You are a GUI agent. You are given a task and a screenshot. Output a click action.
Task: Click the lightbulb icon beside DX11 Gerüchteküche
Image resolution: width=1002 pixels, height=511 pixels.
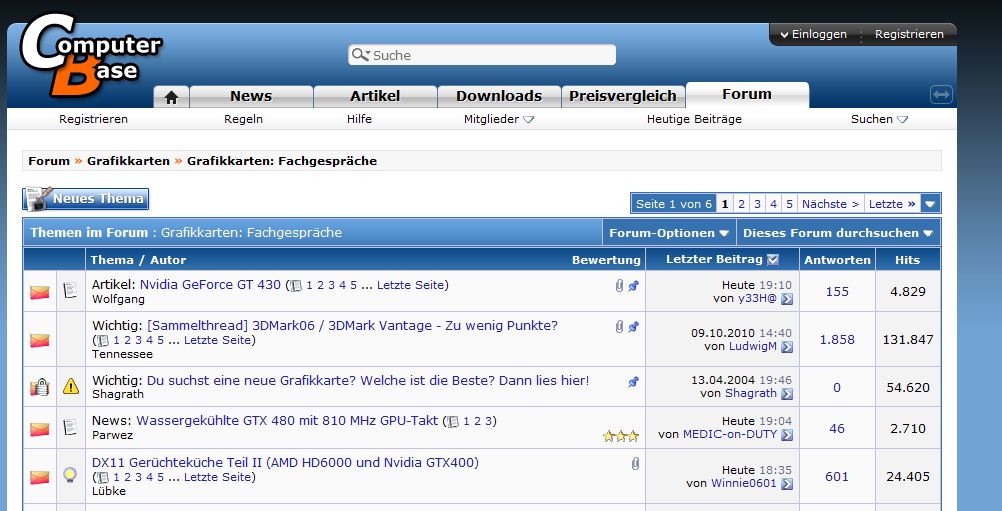[x=70, y=475]
